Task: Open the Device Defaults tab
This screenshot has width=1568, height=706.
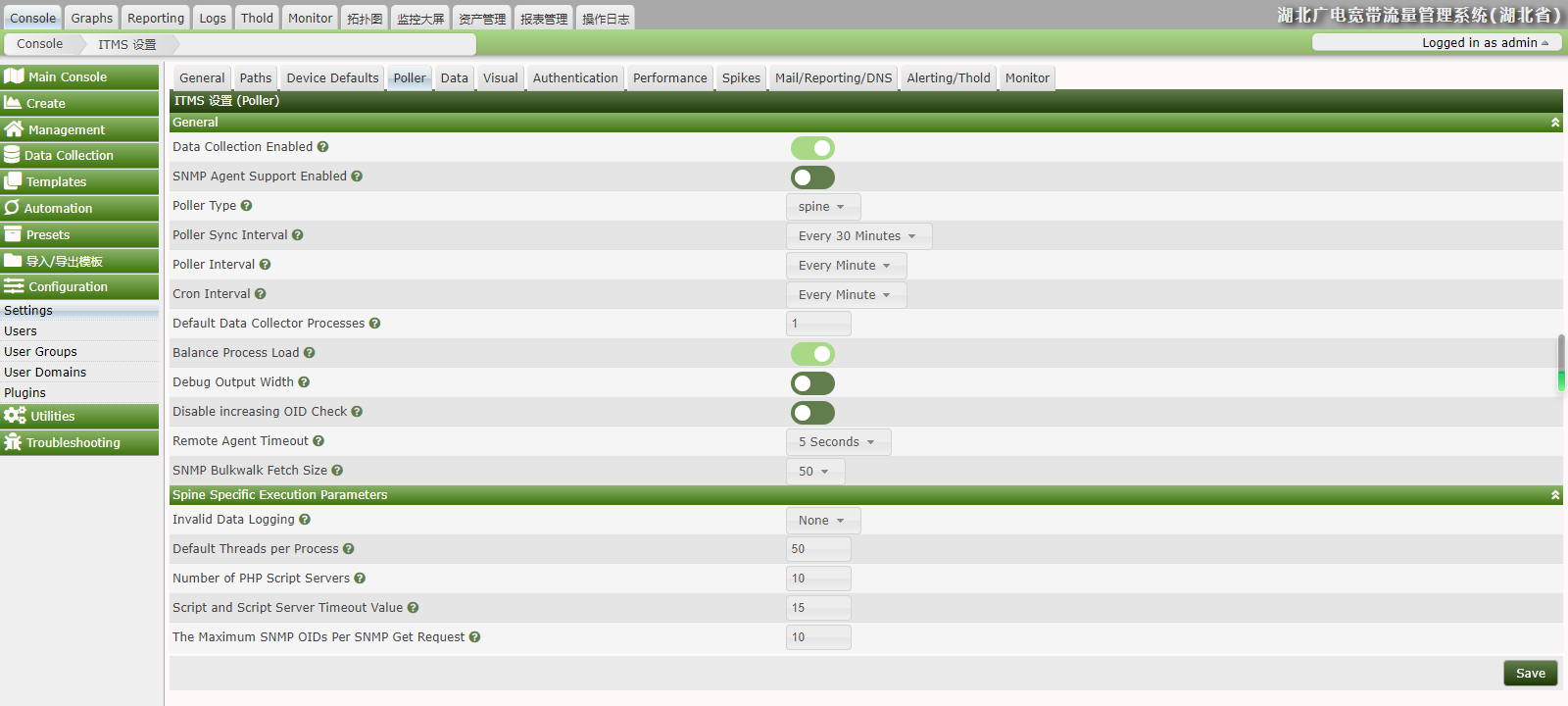Action: tap(332, 78)
